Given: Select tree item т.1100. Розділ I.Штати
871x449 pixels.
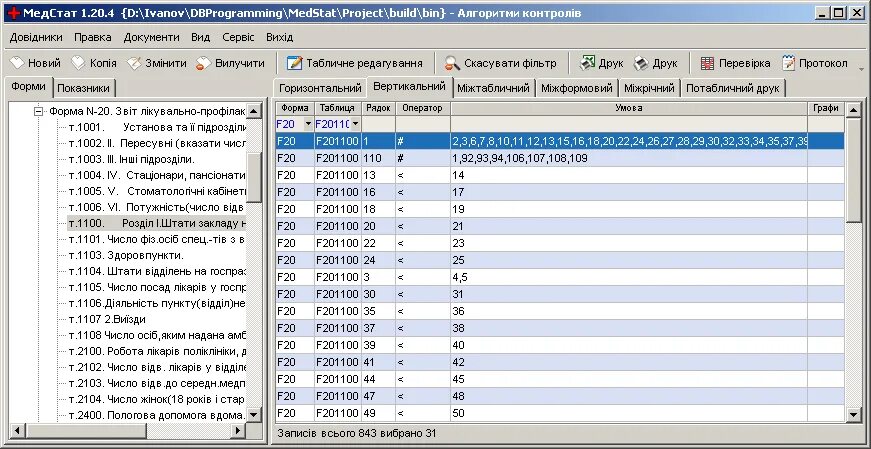Looking at the screenshot, I should pyautogui.click(x=157, y=223).
